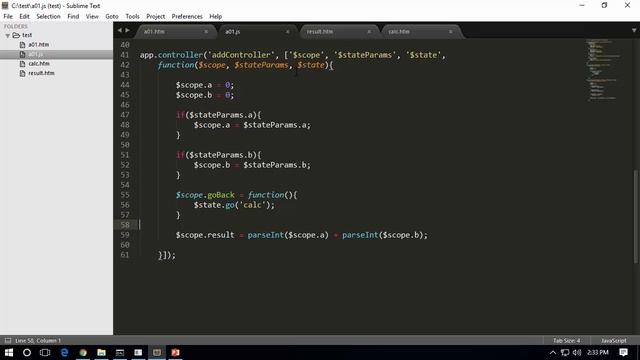
Task: Close the a01.htm tab
Action: click(x=206, y=31)
